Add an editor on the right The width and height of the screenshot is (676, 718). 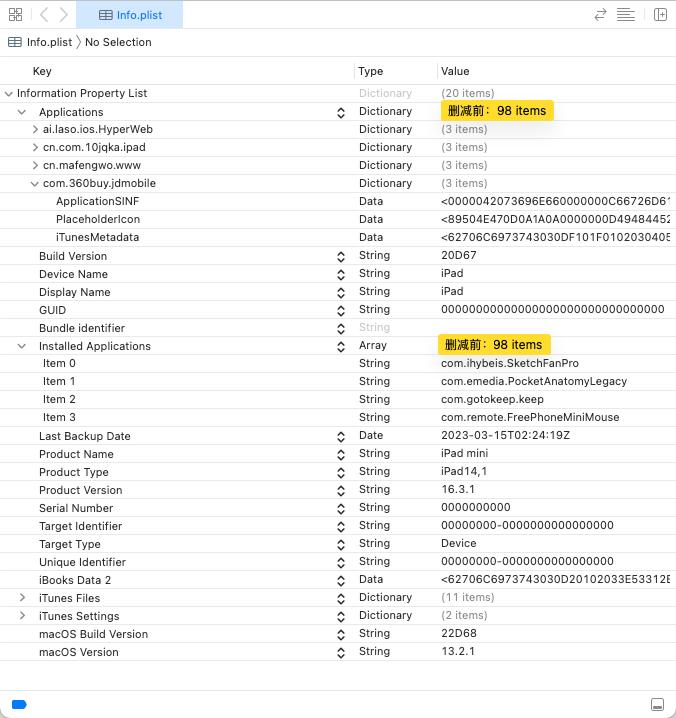click(660, 15)
